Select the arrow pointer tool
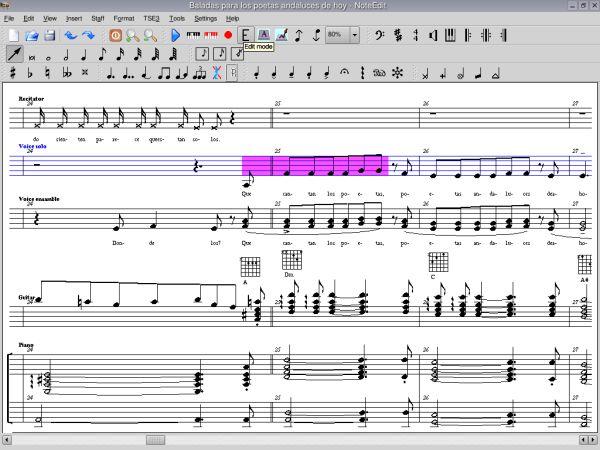Screen dimensions: 600x450 15,54
